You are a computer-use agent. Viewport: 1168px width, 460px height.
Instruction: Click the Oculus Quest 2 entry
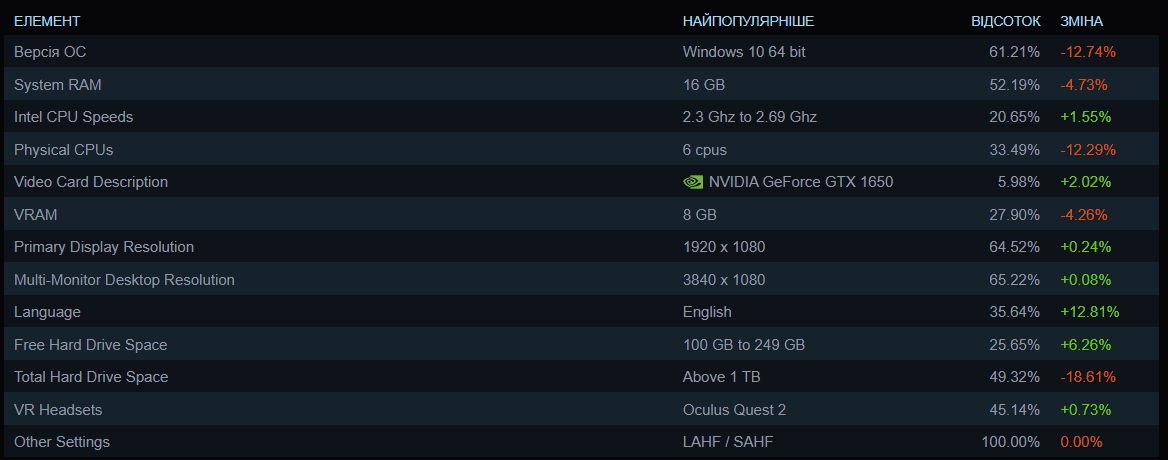(734, 409)
